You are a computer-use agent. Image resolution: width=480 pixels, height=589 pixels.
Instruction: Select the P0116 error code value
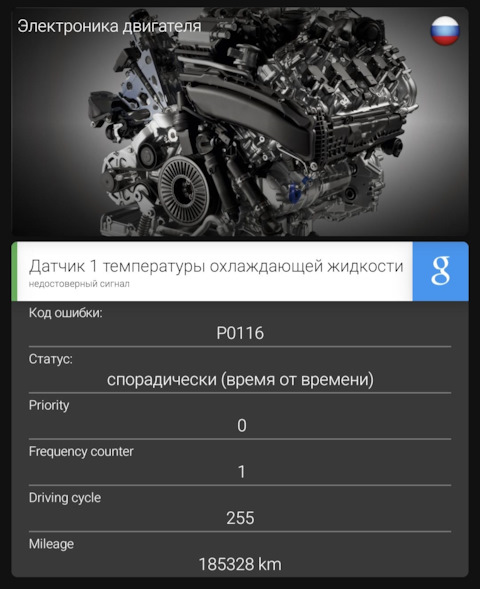(240, 333)
